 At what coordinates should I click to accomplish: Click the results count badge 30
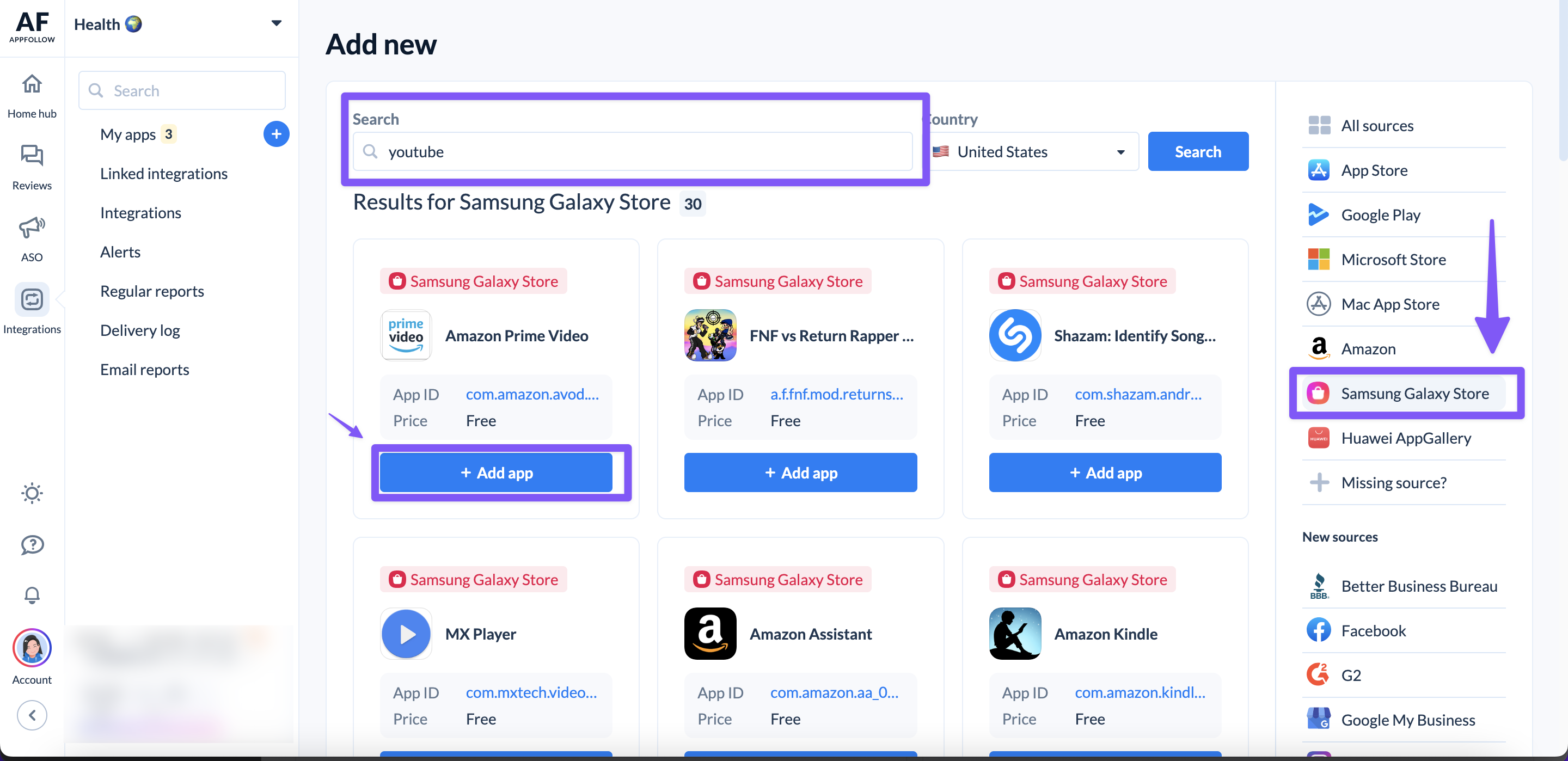pyautogui.click(x=693, y=204)
